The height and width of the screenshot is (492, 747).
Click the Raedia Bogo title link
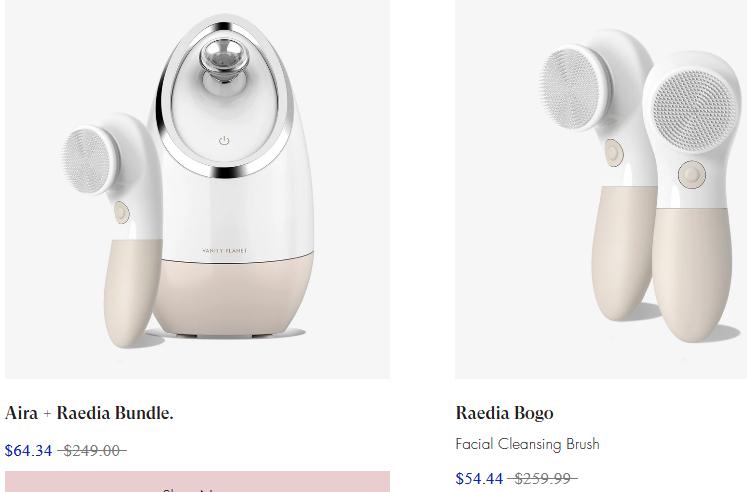[x=505, y=413]
